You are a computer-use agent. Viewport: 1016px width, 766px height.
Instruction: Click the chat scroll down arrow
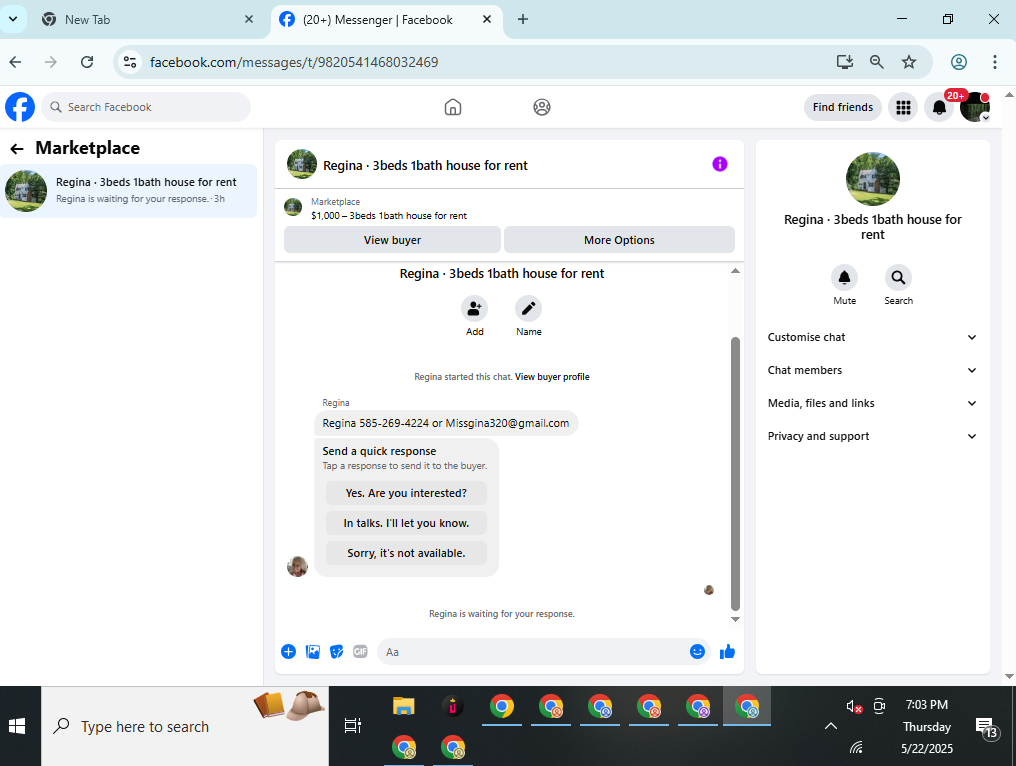tap(735, 620)
